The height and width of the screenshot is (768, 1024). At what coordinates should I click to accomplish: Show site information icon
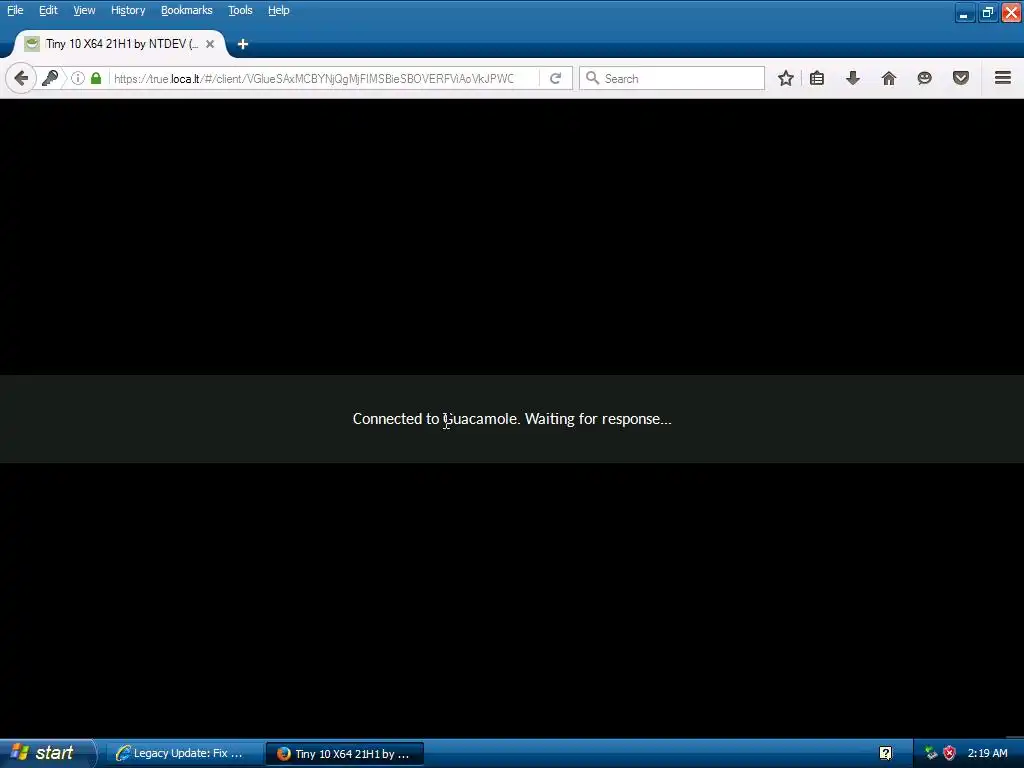(78, 78)
